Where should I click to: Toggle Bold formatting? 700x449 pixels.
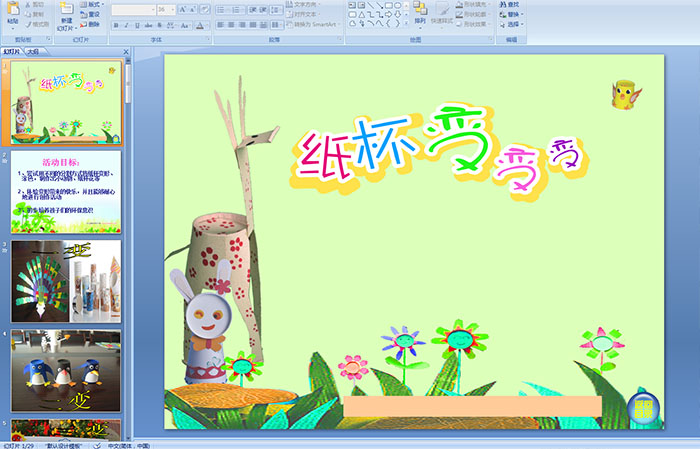click(116, 25)
